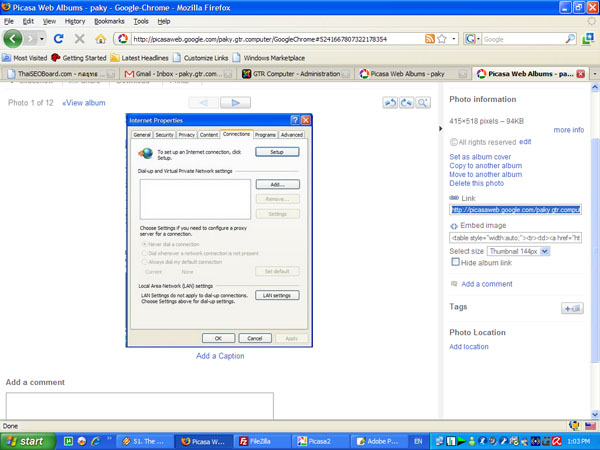Rotate the photo clockwise
The image size is (600, 450).
coord(406,103)
